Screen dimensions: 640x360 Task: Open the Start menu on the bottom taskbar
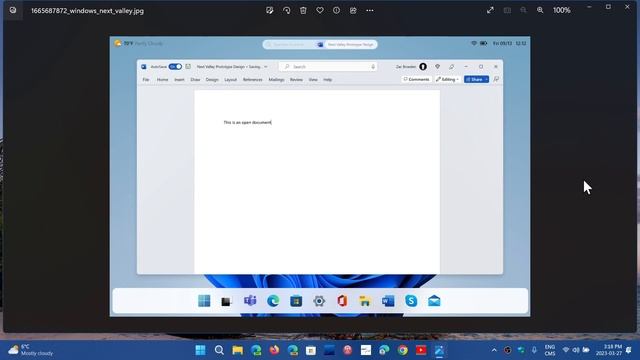pos(200,350)
